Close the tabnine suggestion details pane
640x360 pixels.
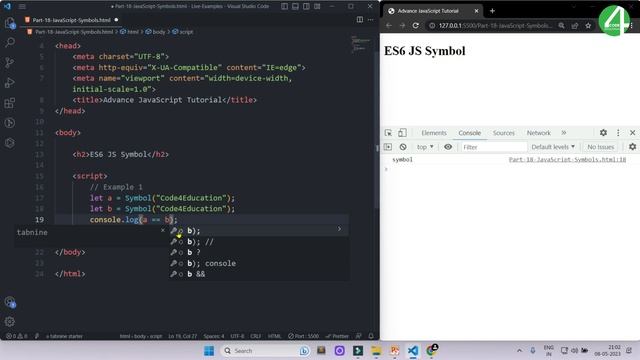click(x=162, y=231)
